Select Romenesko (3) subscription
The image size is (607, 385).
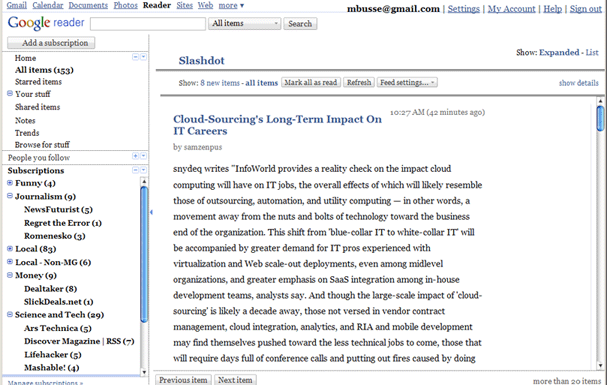55,236
